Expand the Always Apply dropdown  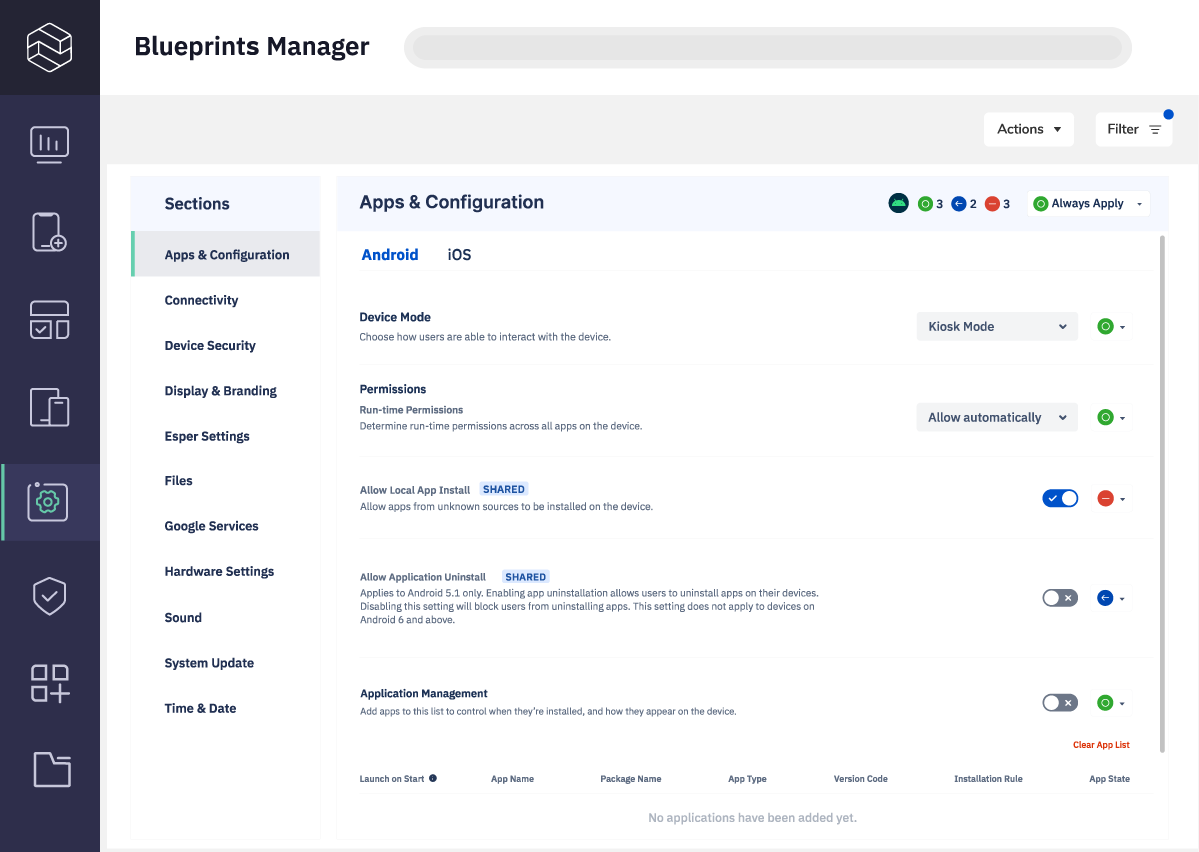(x=1088, y=203)
